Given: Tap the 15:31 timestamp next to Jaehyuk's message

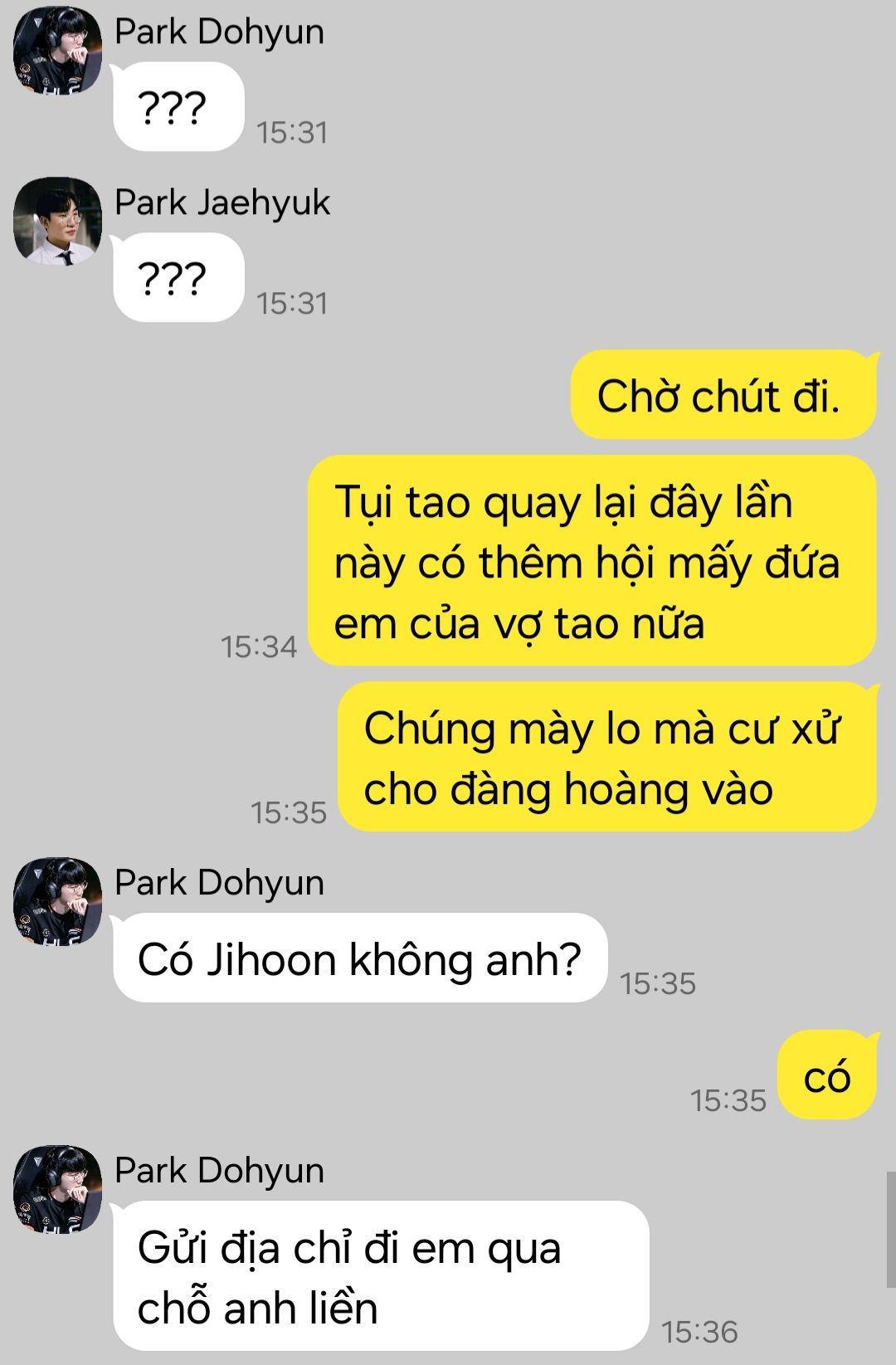Looking at the screenshot, I should pos(292,303).
